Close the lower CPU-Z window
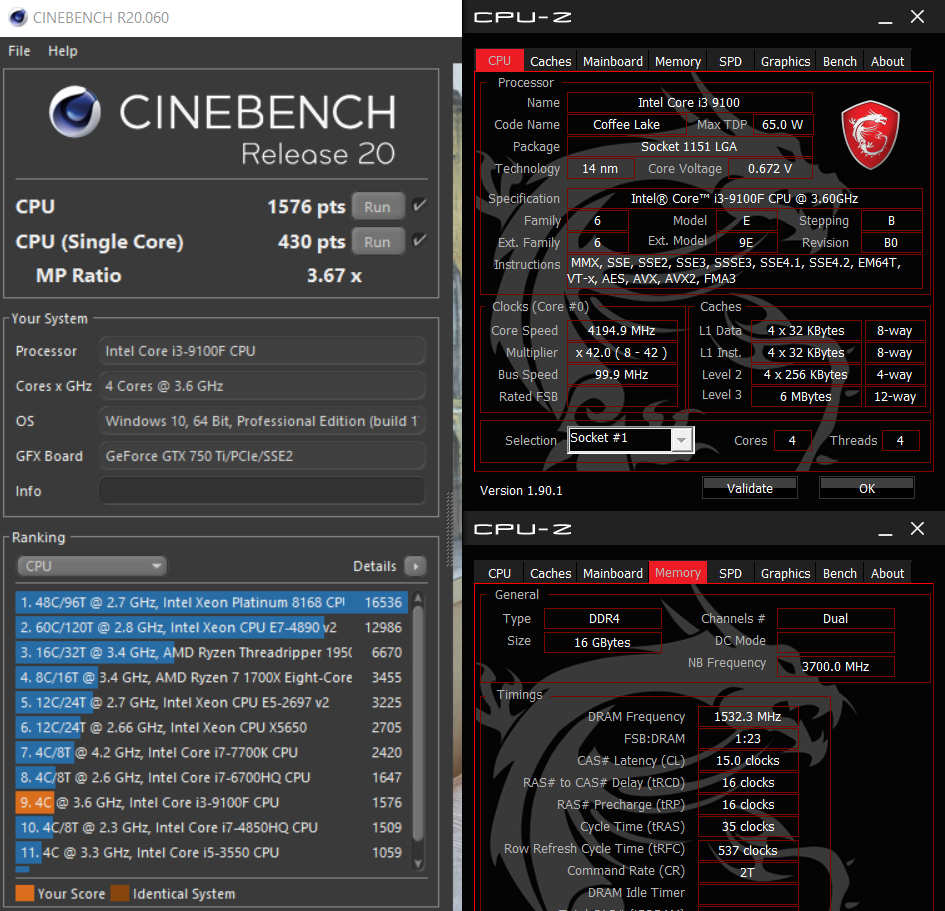The width and height of the screenshot is (945, 911). [x=917, y=529]
